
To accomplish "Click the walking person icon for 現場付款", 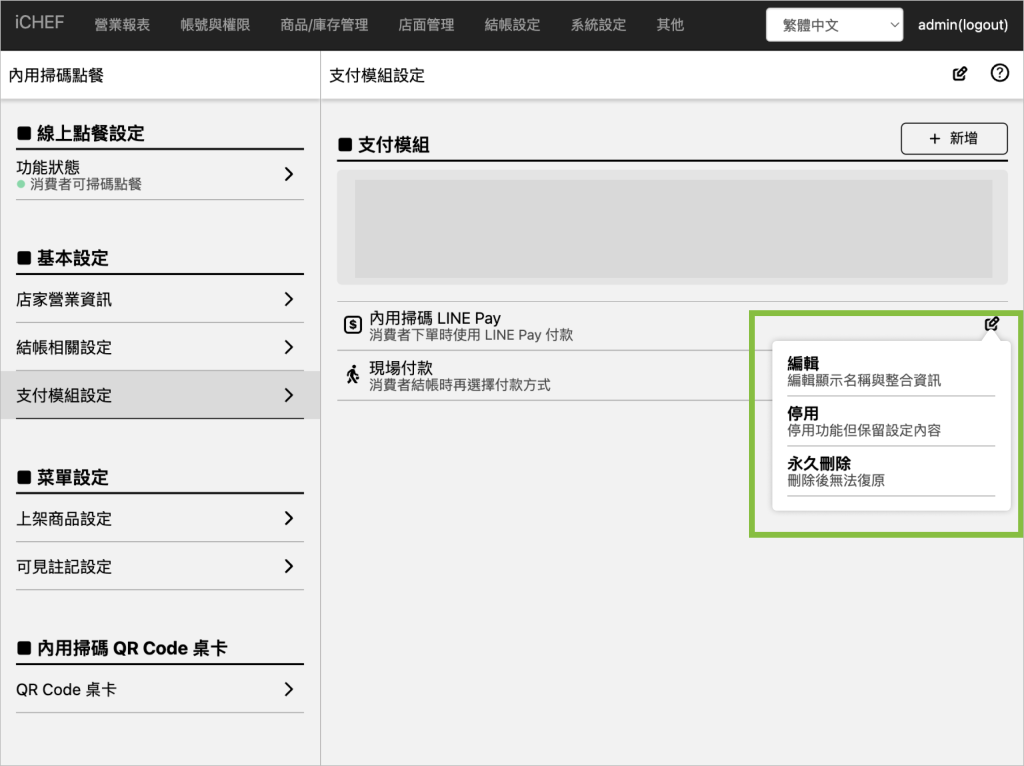I will coord(352,375).
